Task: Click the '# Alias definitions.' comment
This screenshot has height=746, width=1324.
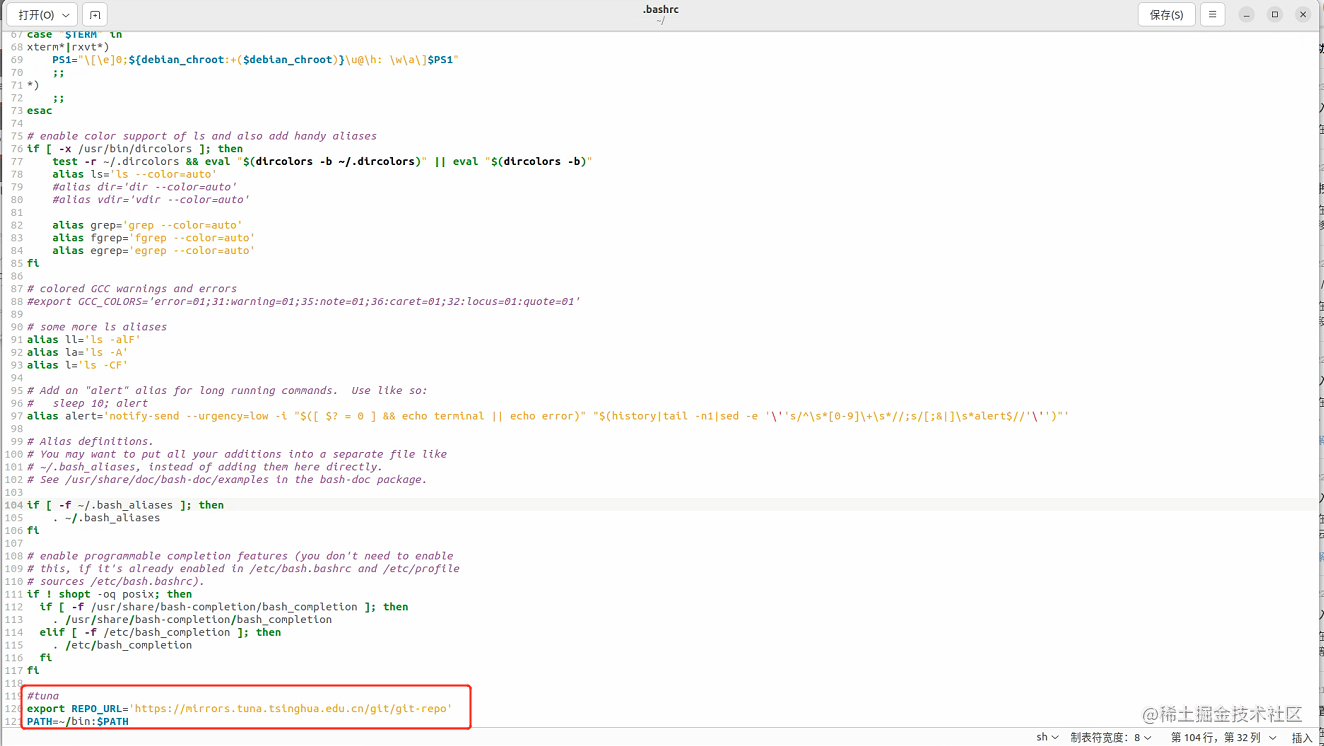Action: (x=90, y=441)
